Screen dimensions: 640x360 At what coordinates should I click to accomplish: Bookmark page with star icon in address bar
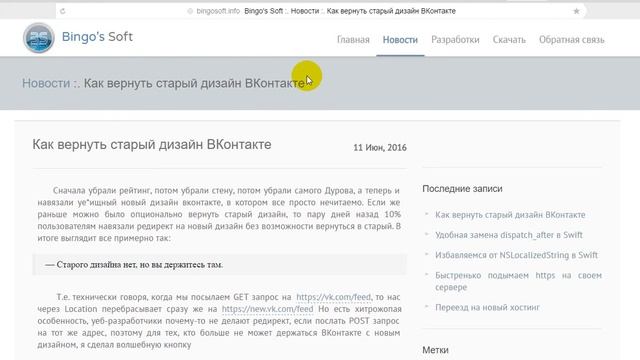pyautogui.click(x=576, y=11)
